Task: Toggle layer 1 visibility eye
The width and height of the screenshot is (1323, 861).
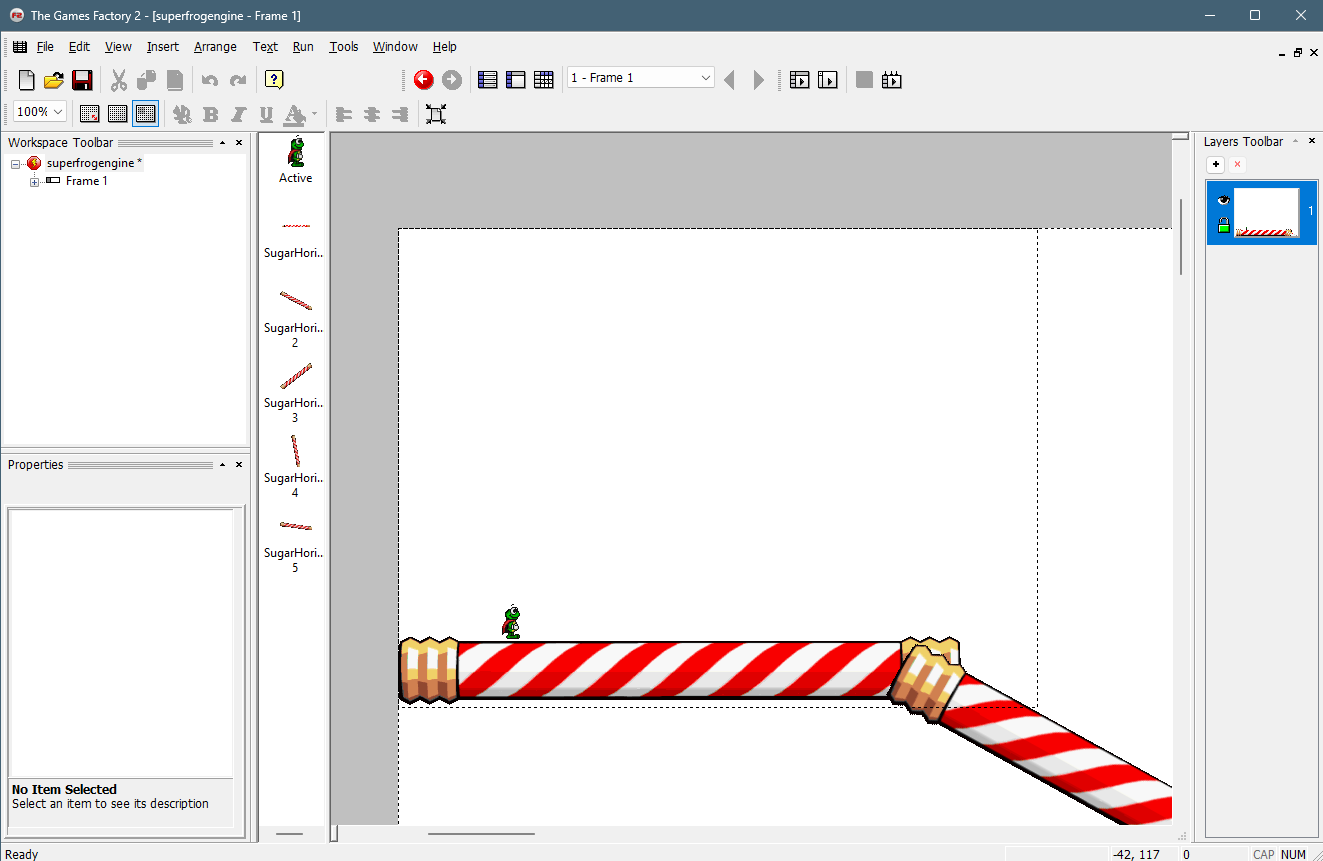Action: click(x=1223, y=201)
